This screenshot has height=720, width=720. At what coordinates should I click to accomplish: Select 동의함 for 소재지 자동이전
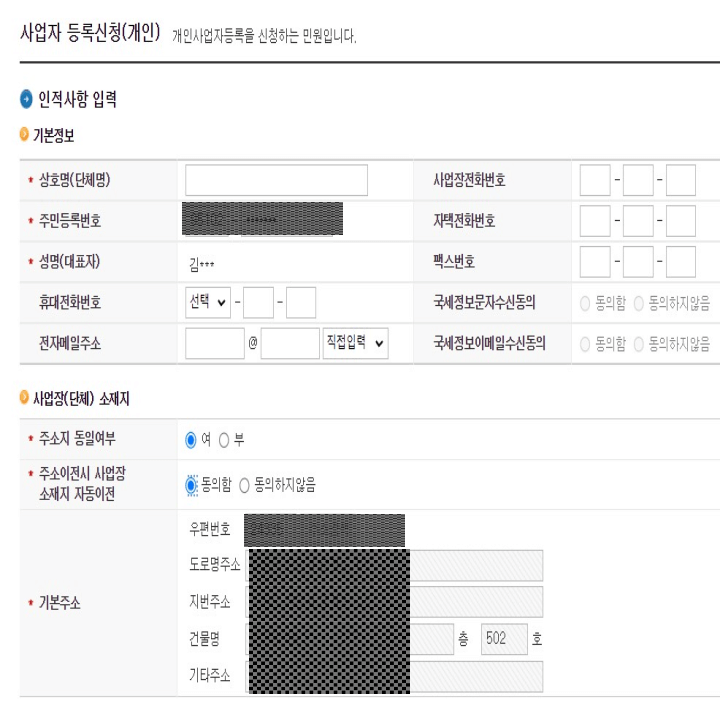191,485
